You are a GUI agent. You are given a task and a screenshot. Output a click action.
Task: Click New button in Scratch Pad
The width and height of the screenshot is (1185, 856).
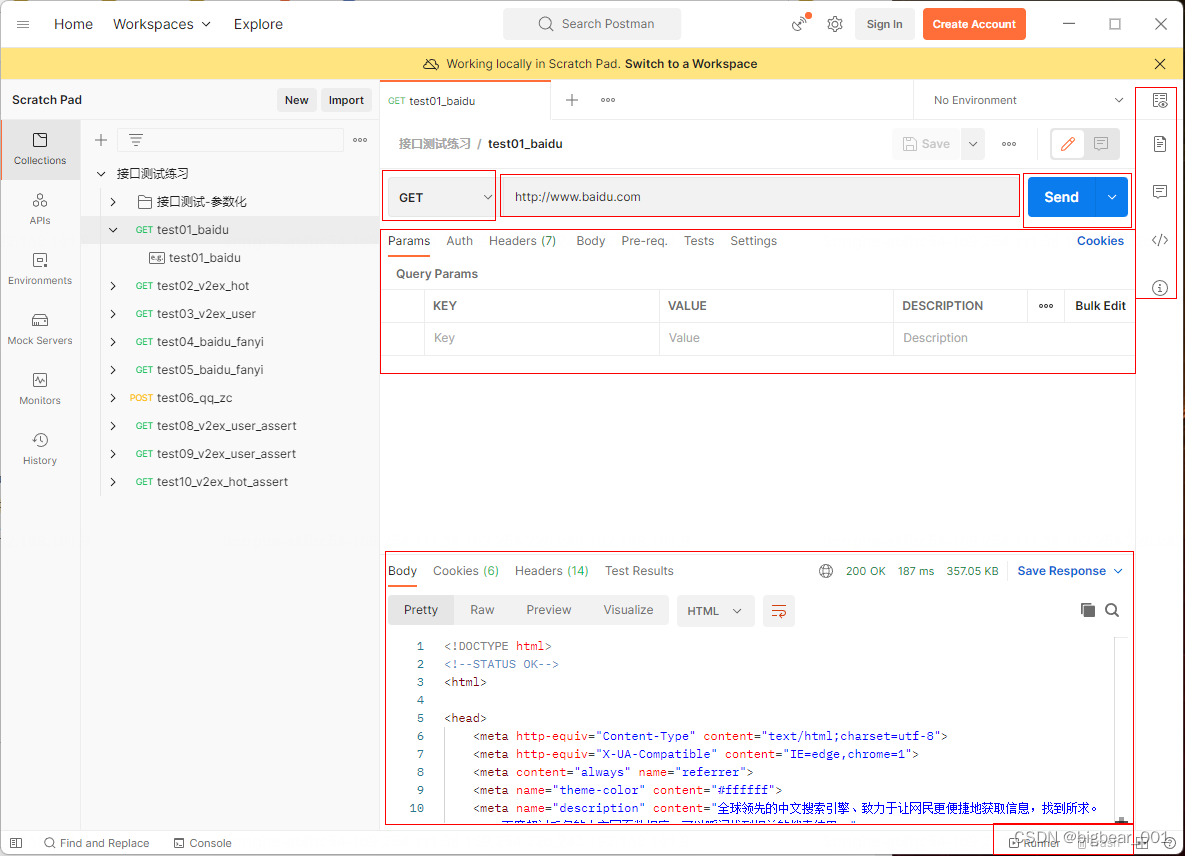coord(296,100)
